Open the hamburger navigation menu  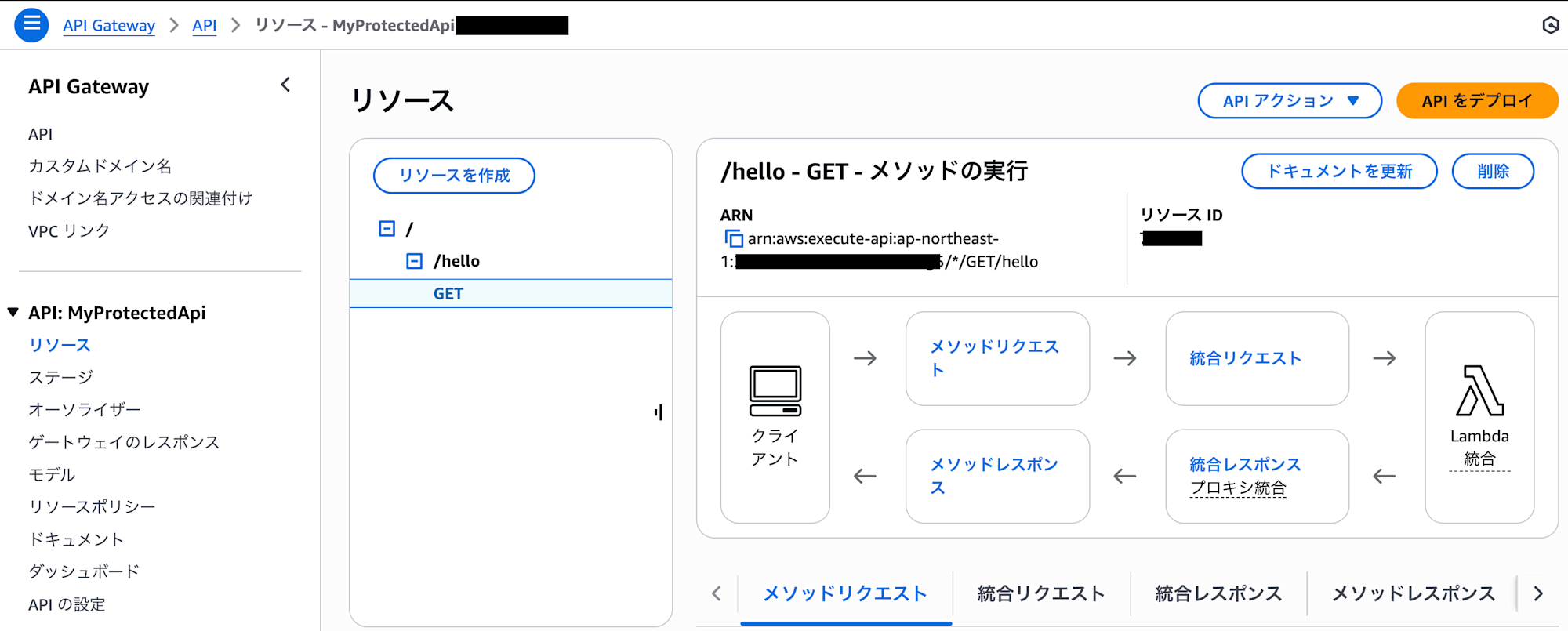(31, 25)
